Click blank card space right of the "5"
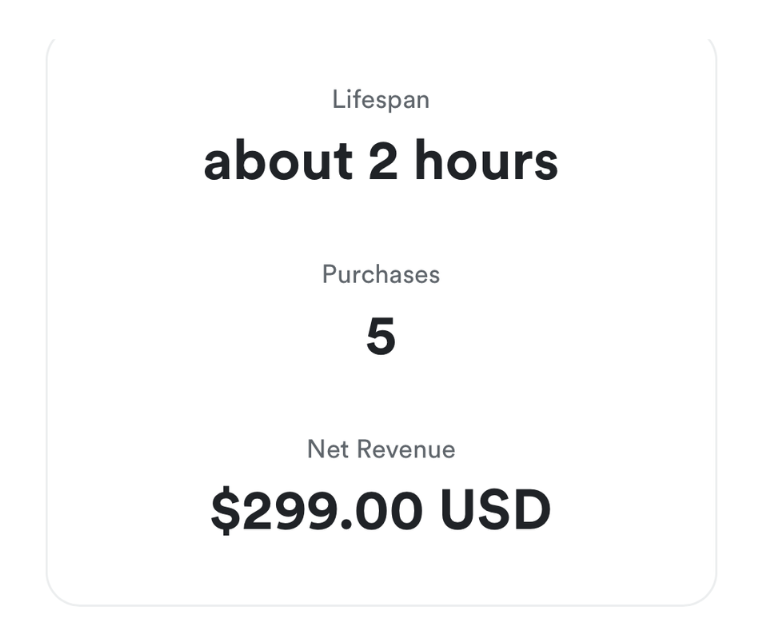Image resolution: width=768 pixels, height=619 pixels. (x=560, y=337)
